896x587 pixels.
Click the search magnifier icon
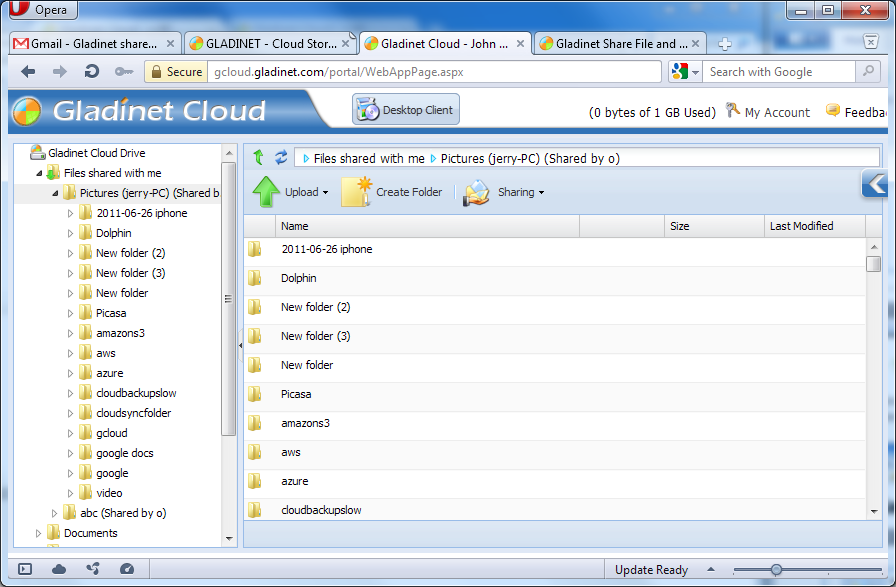pos(868,71)
